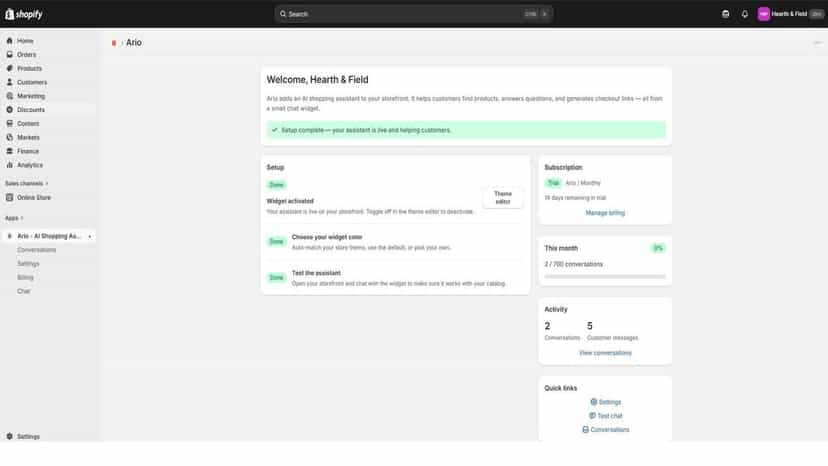The height and width of the screenshot is (466, 828).
Task: Click the Setup card heading
Action: point(275,167)
